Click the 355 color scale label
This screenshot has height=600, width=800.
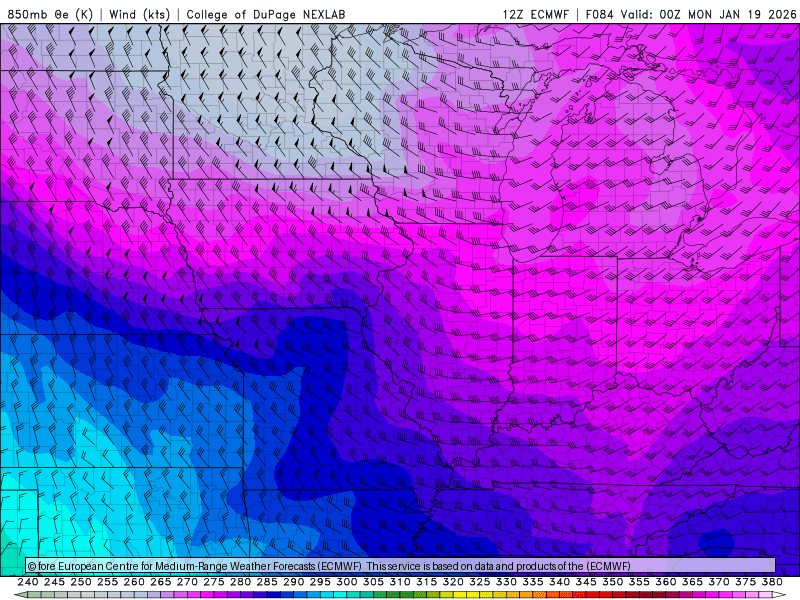coord(639,582)
